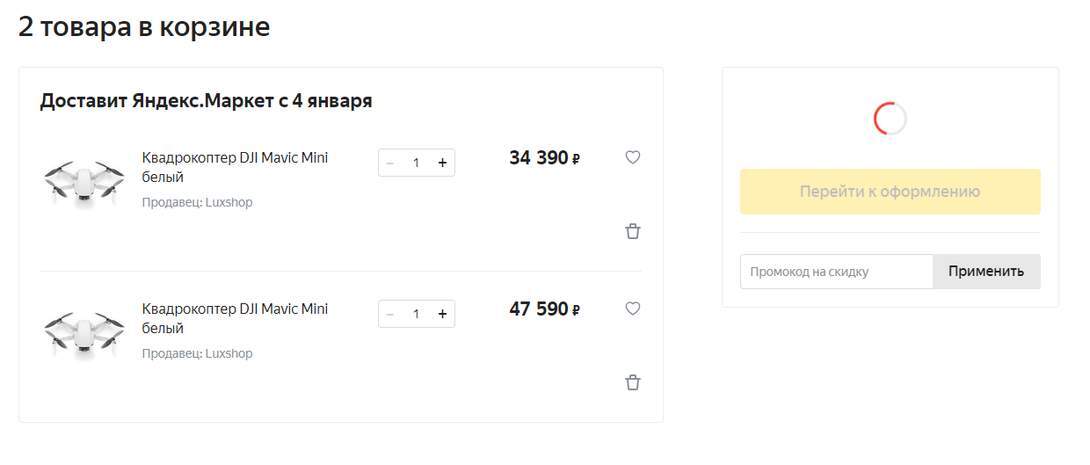Click the first item's quantity value field
This screenshot has height=465, width=1090.
pos(416,163)
